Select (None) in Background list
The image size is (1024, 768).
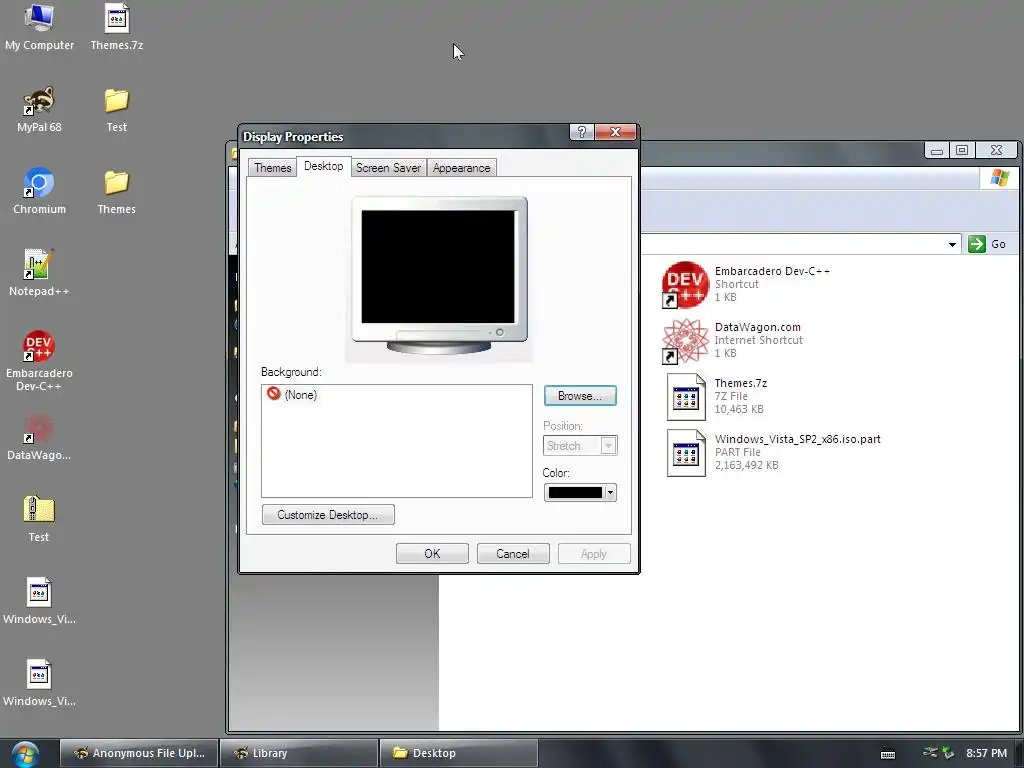coord(292,394)
